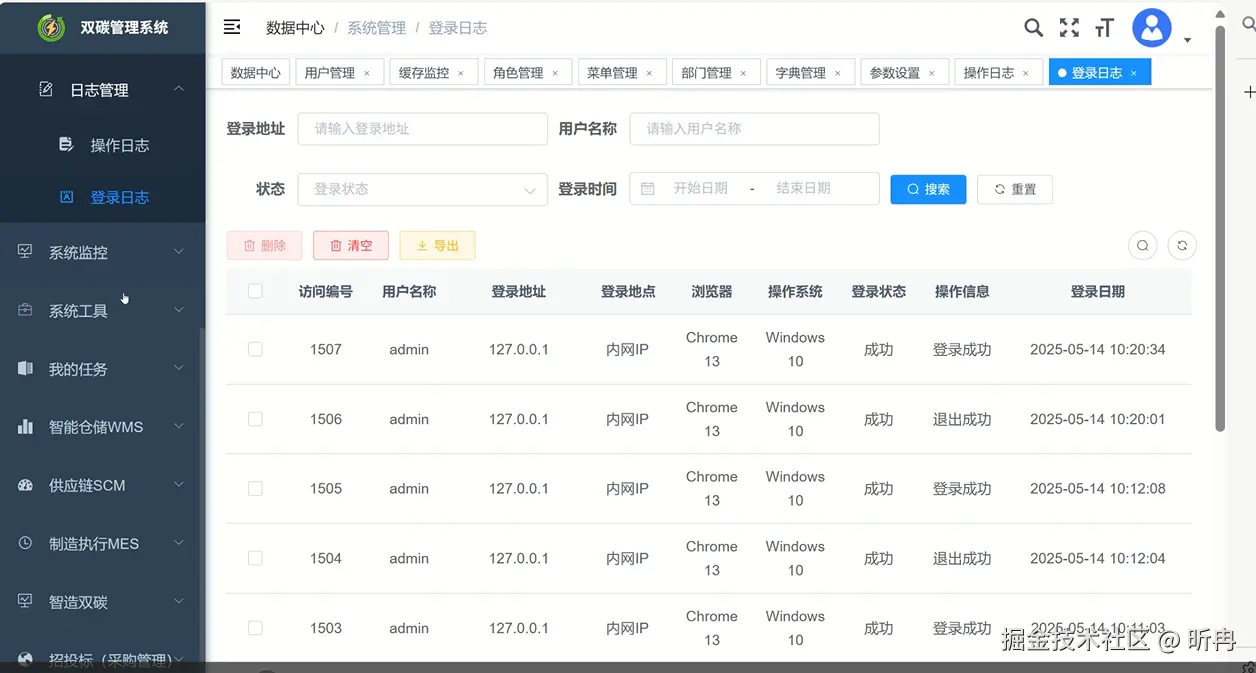Expand the 系统监控 menu chevron
The width and height of the screenshot is (1256, 673).
coord(179,252)
